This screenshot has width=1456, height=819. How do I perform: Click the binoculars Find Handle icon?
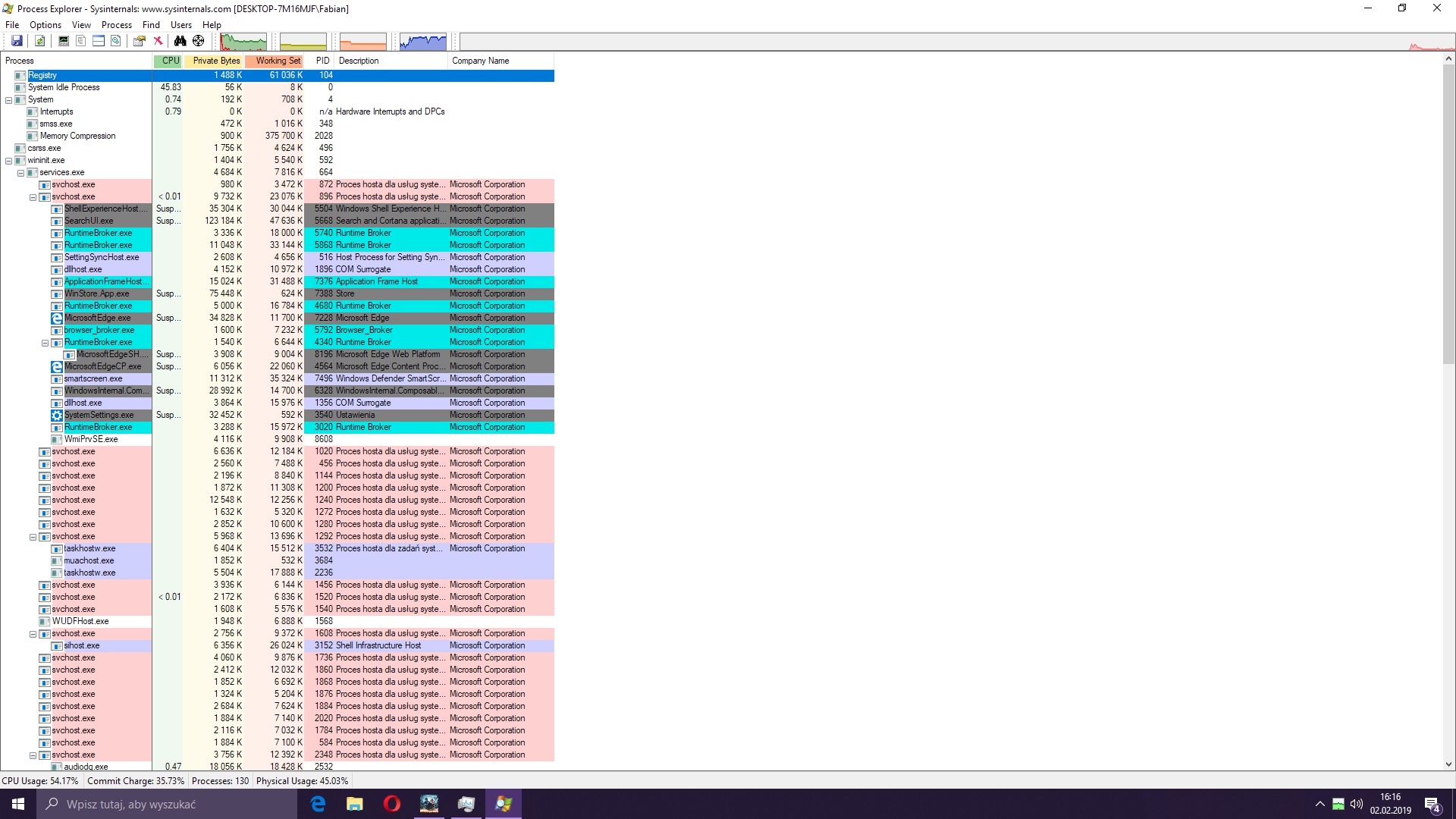tap(180, 41)
